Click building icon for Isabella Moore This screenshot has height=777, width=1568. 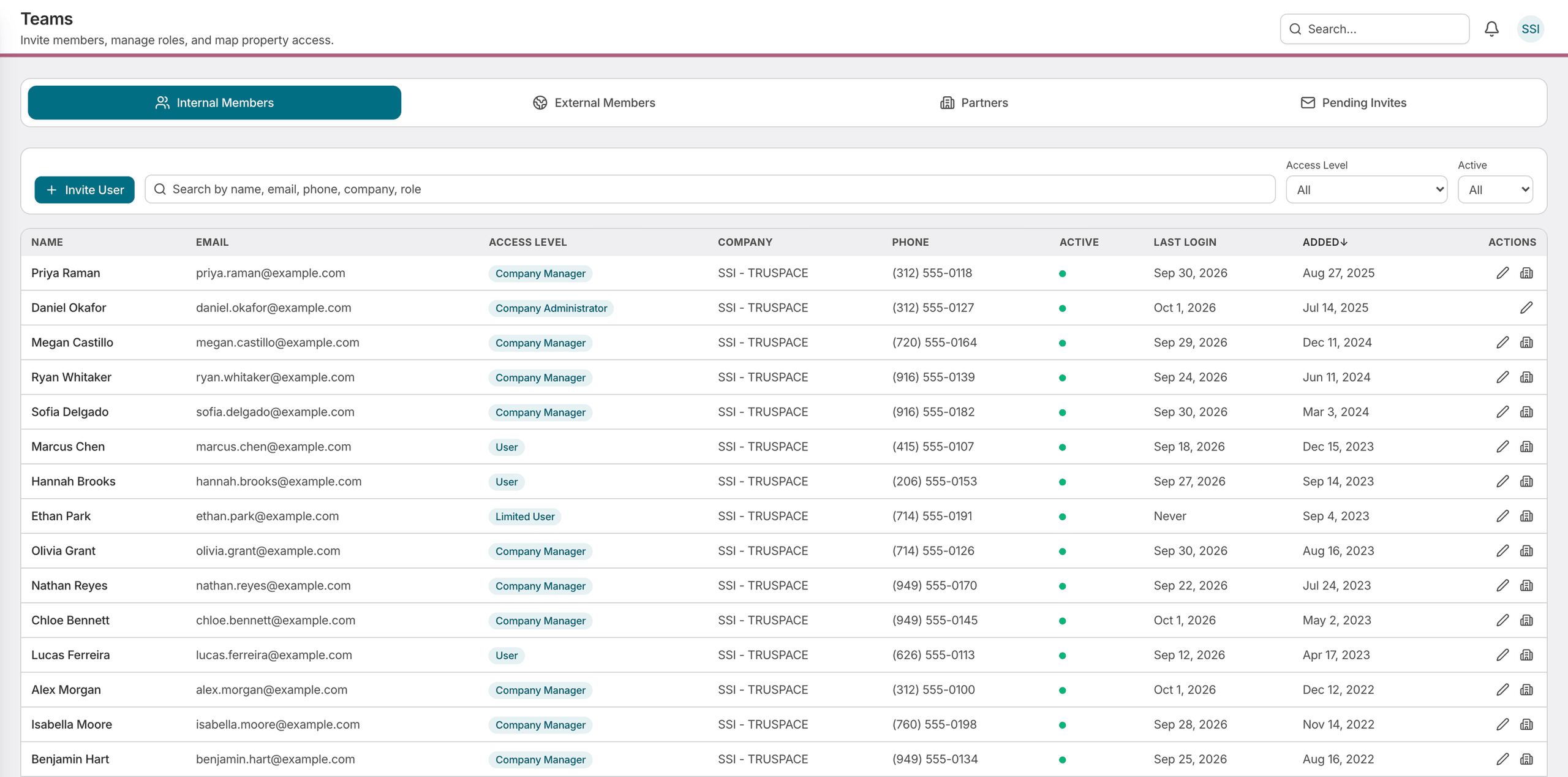1526,724
